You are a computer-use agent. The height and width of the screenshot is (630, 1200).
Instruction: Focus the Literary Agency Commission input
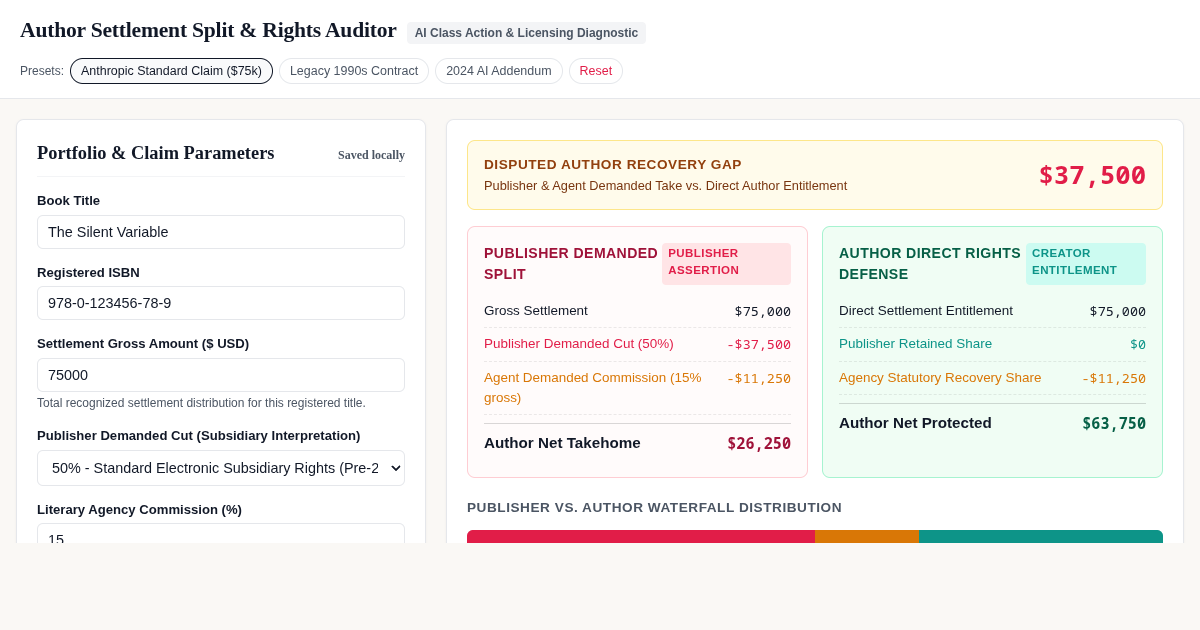(221, 534)
